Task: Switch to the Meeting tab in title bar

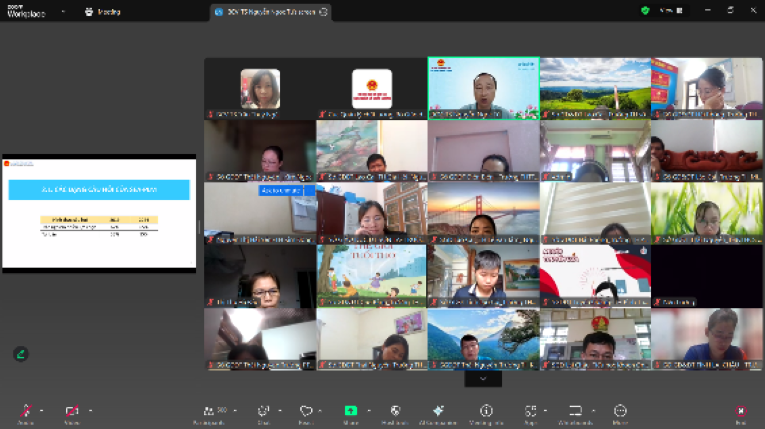Action: click(103, 12)
